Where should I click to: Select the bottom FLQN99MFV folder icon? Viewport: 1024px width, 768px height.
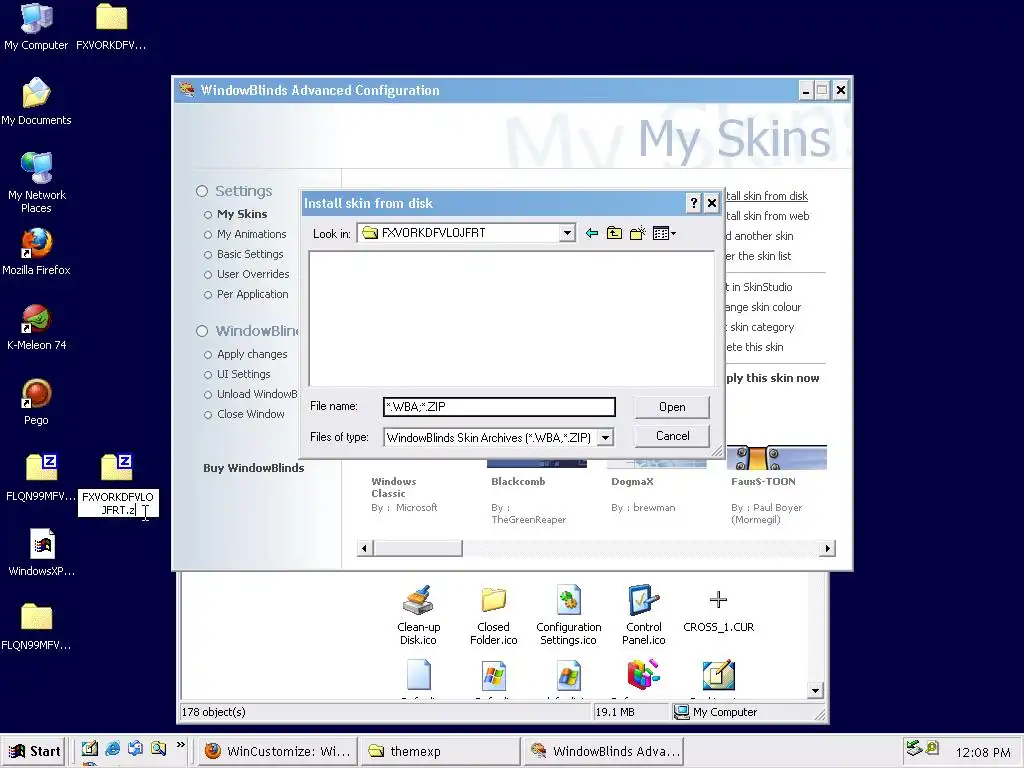[x=36, y=626]
